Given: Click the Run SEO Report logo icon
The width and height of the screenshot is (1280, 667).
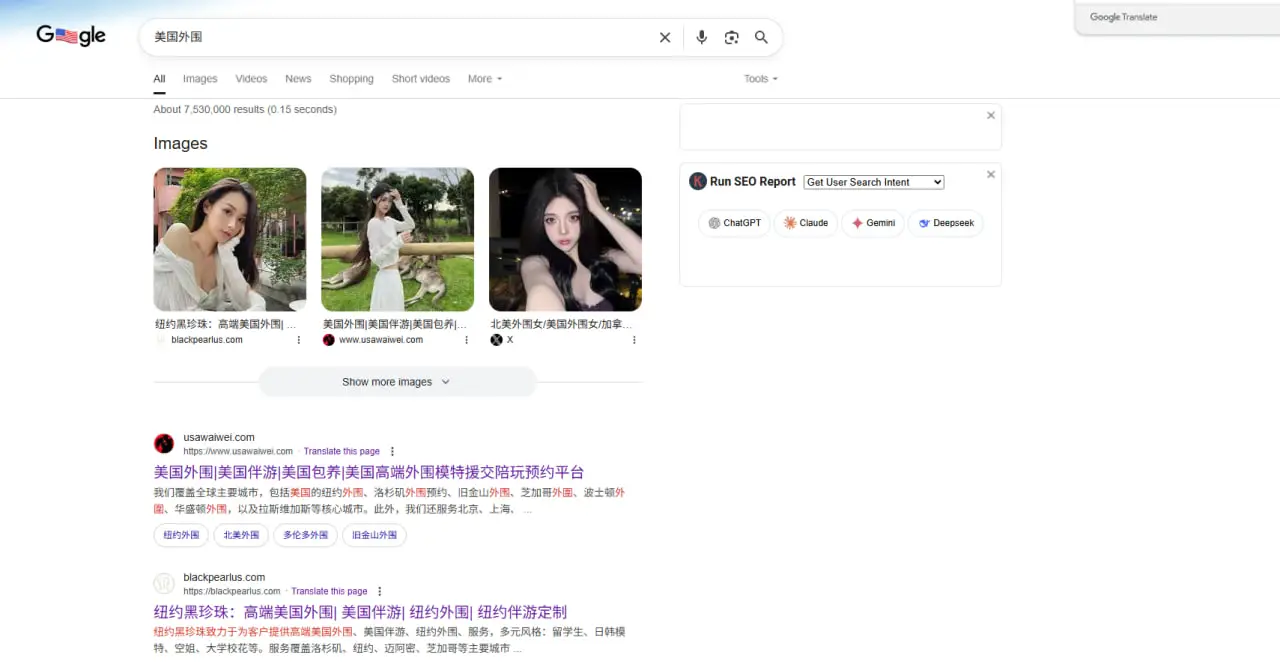Looking at the screenshot, I should click(x=698, y=181).
